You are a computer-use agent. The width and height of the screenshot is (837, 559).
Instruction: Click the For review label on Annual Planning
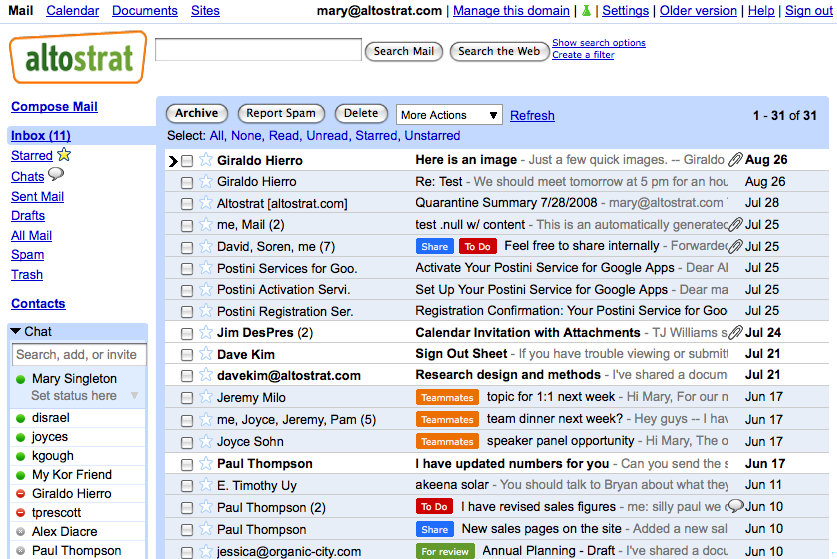pos(445,551)
